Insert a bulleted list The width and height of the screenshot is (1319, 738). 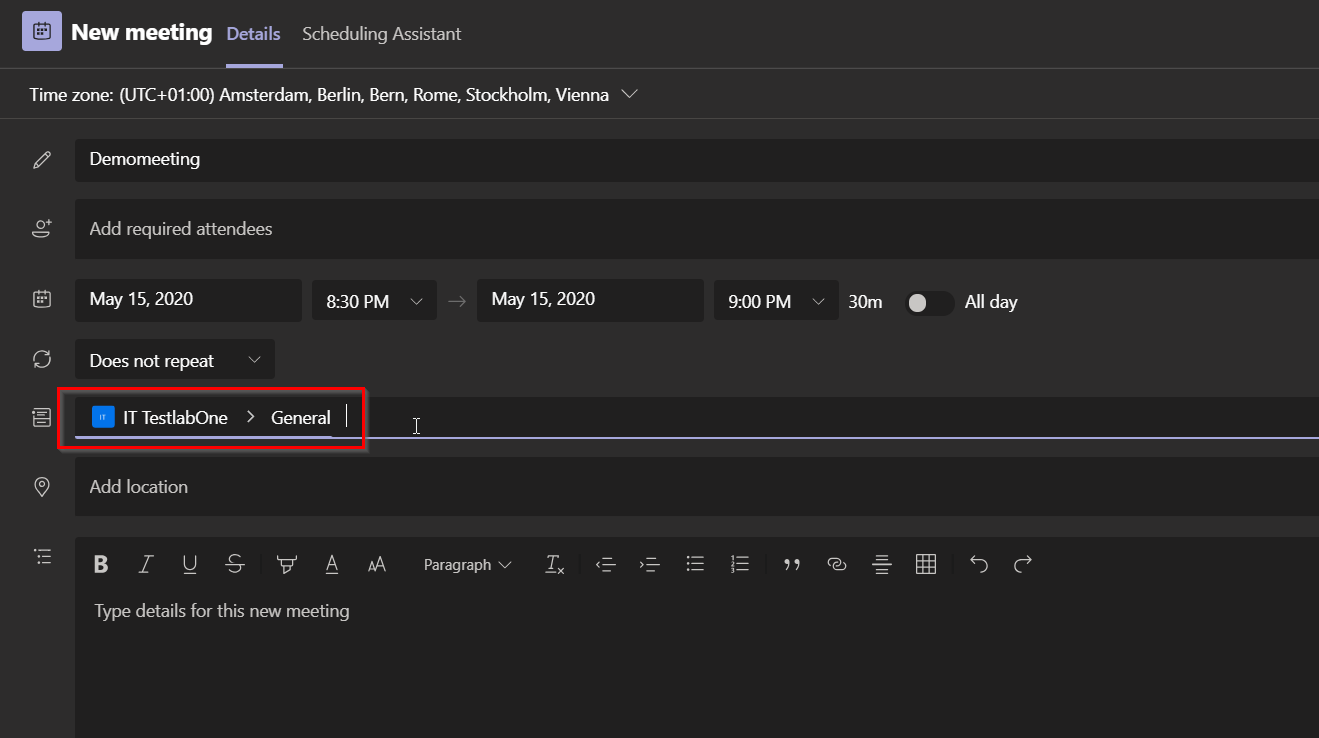(x=695, y=565)
